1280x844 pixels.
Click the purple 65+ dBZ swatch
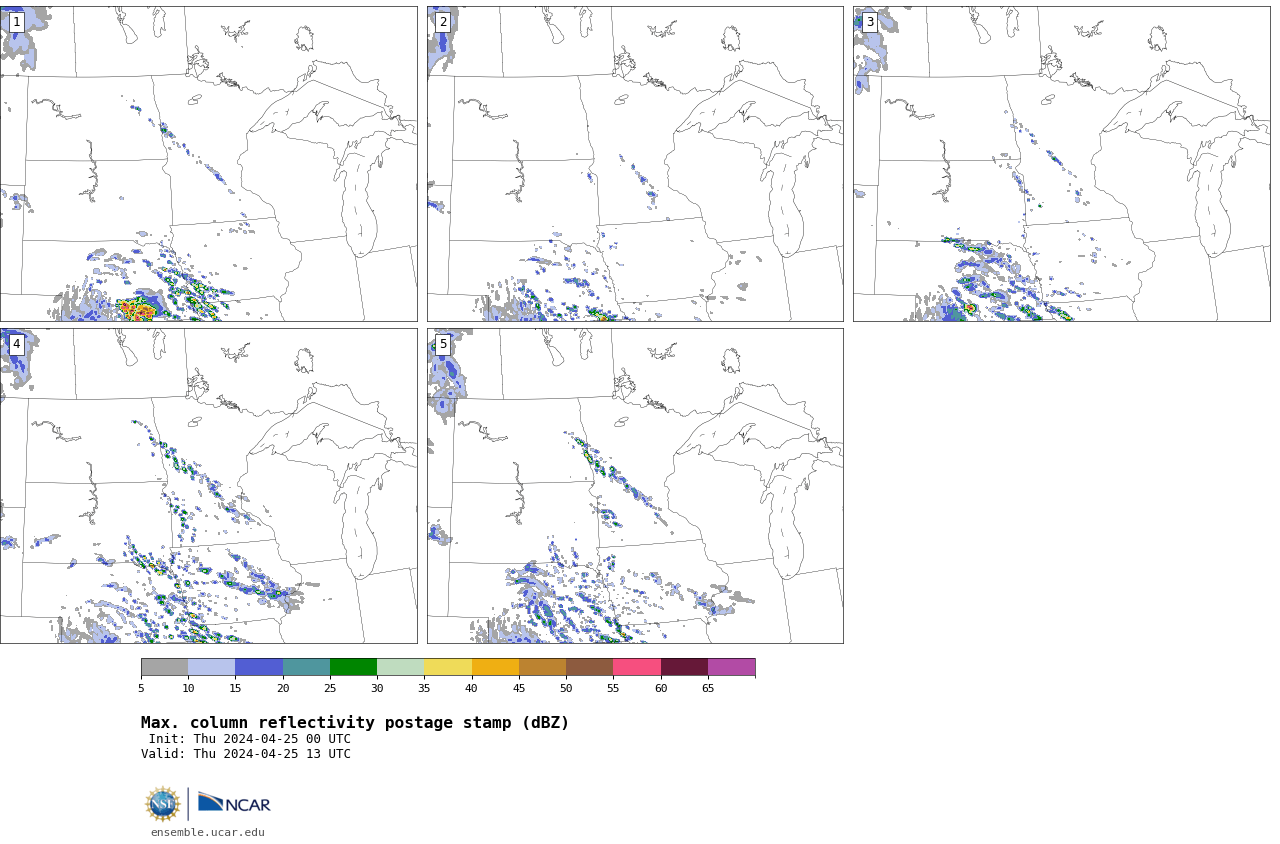731,667
